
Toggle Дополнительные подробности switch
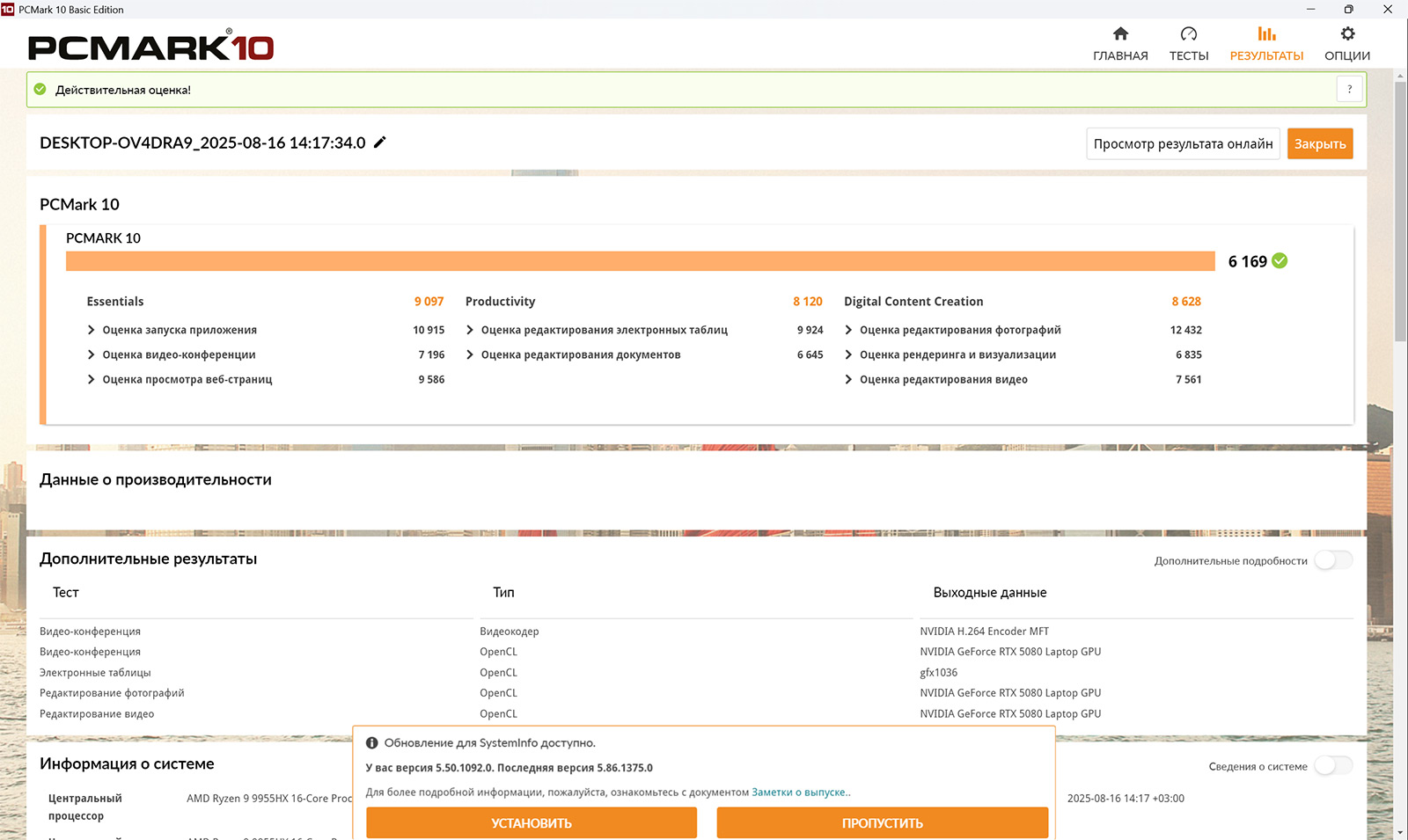coord(1333,560)
